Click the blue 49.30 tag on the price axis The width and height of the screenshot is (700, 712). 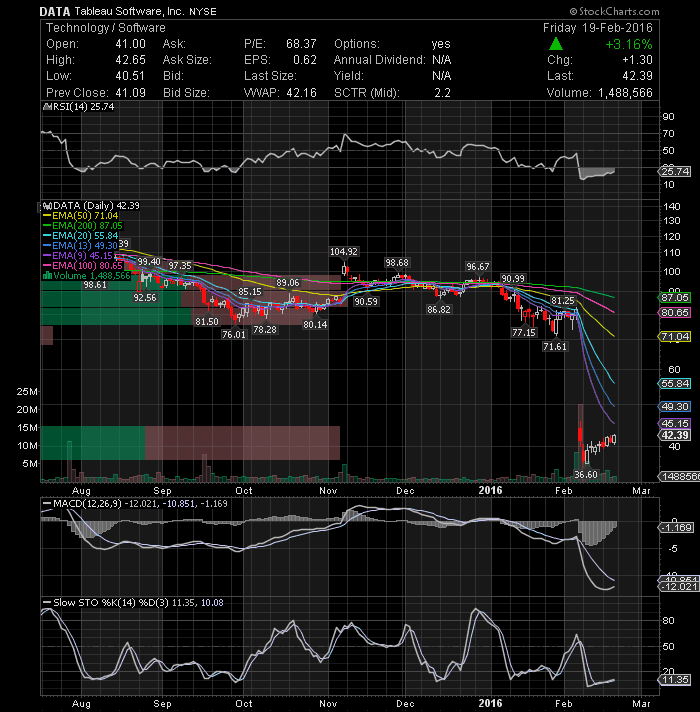coord(675,406)
